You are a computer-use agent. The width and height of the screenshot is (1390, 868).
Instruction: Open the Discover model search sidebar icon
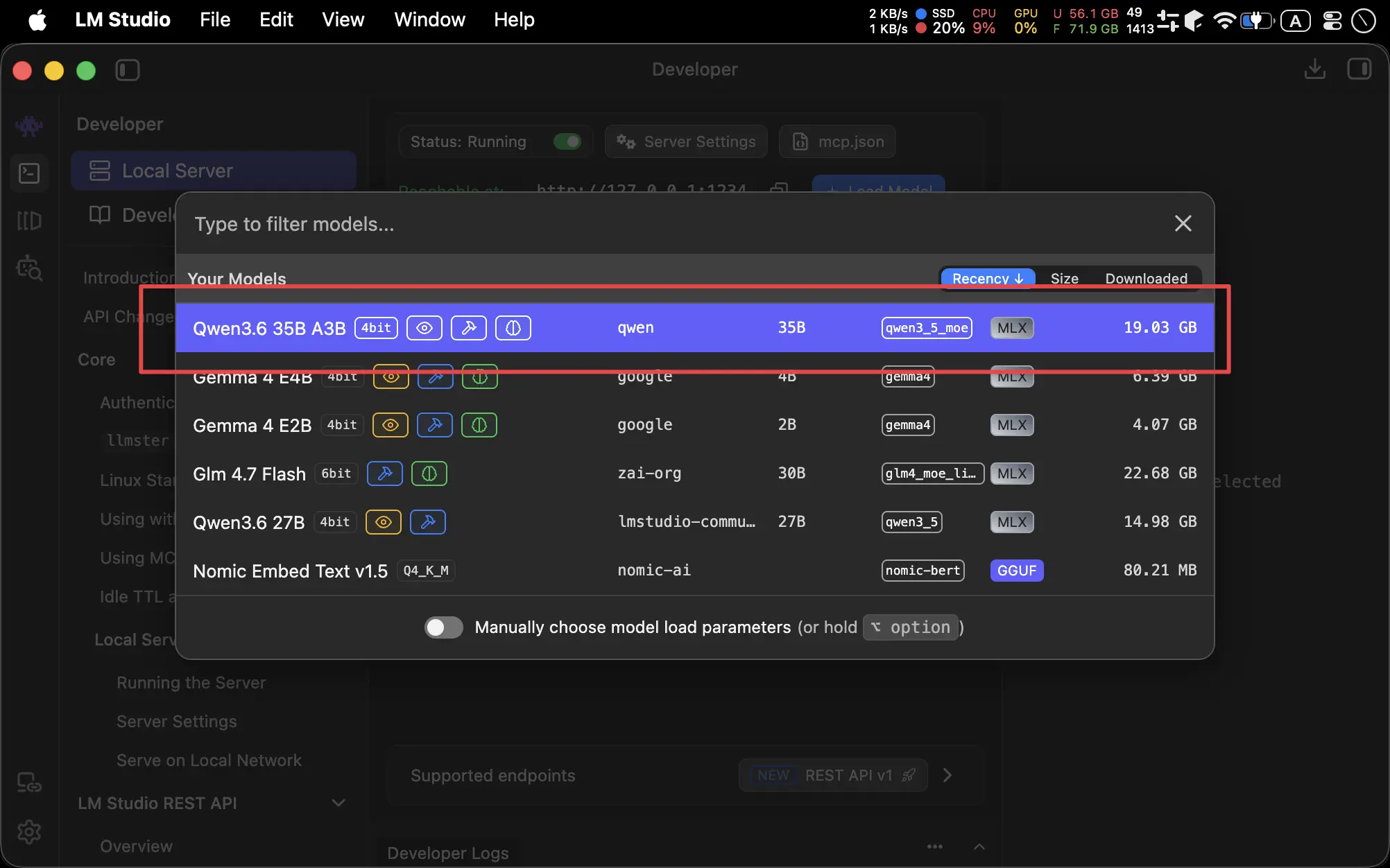[x=29, y=268]
